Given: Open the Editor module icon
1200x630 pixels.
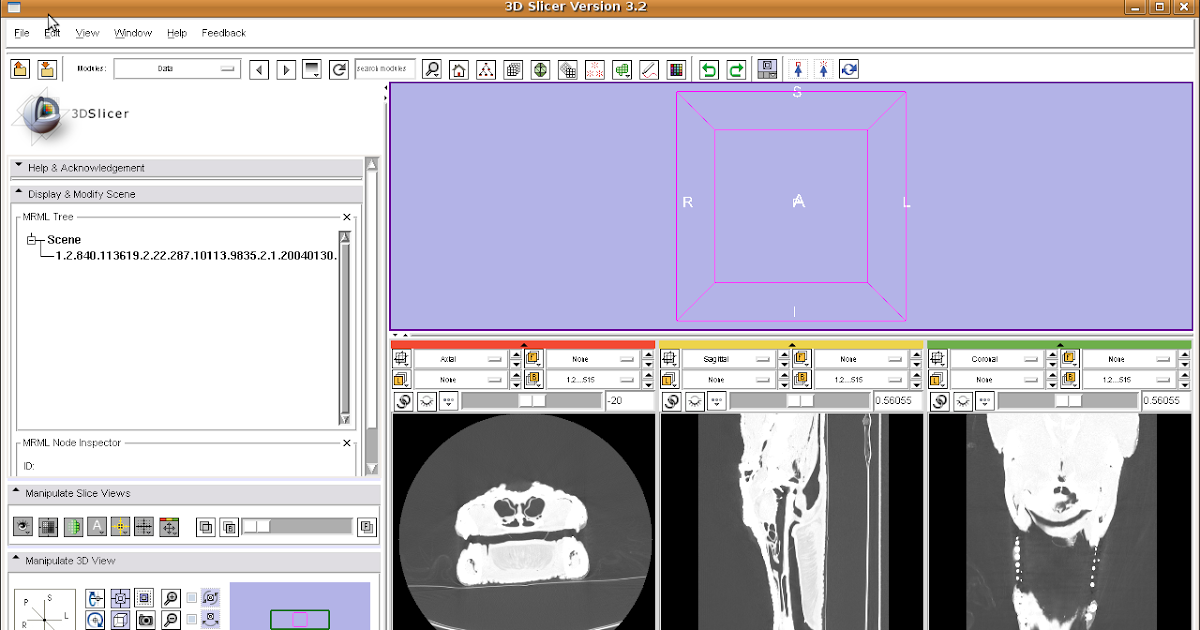Looking at the screenshot, I should click(x=621, y=70).
